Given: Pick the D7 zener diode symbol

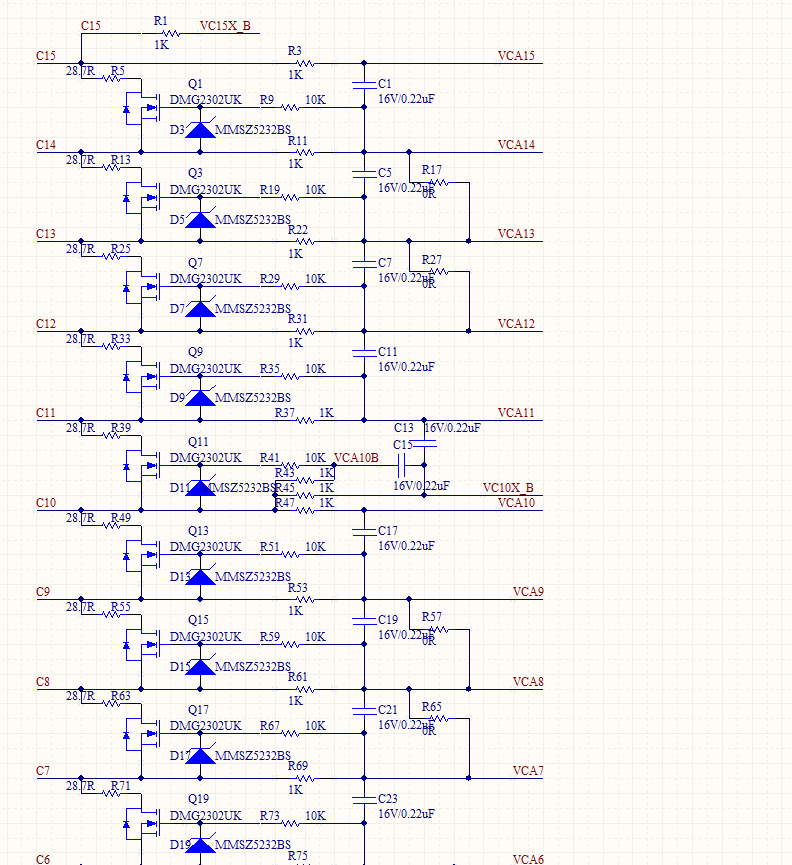Looking at the screenshot, I should click(200, 308).
